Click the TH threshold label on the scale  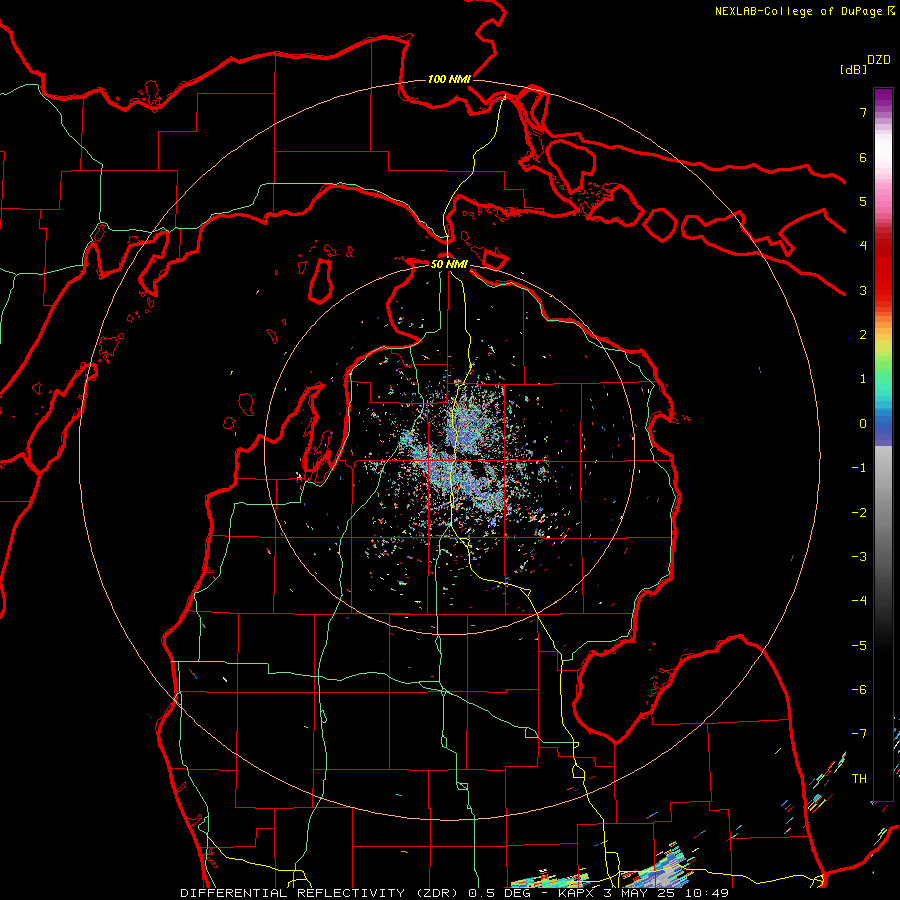(x=859, y=779)
